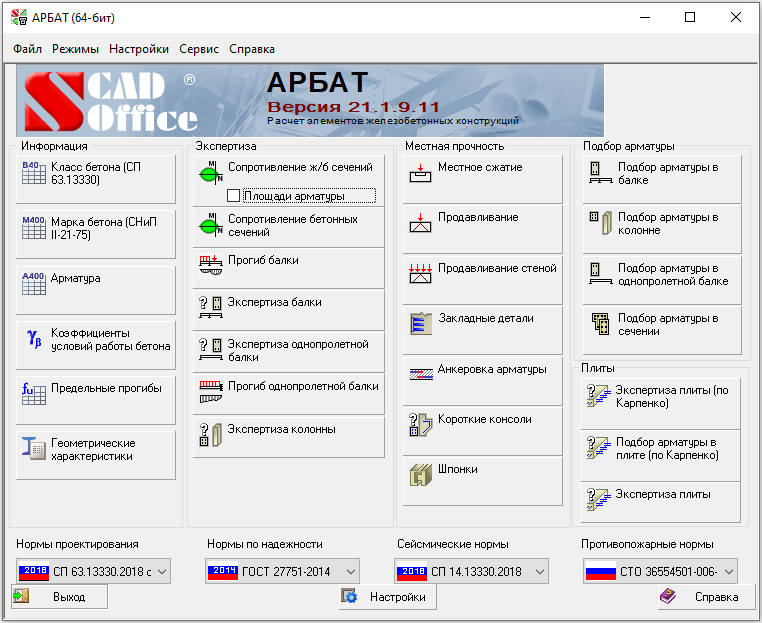This screenshot has width=762, height=623.
Task: Click the SCAD Office banner logo
Action: [110, 101]
